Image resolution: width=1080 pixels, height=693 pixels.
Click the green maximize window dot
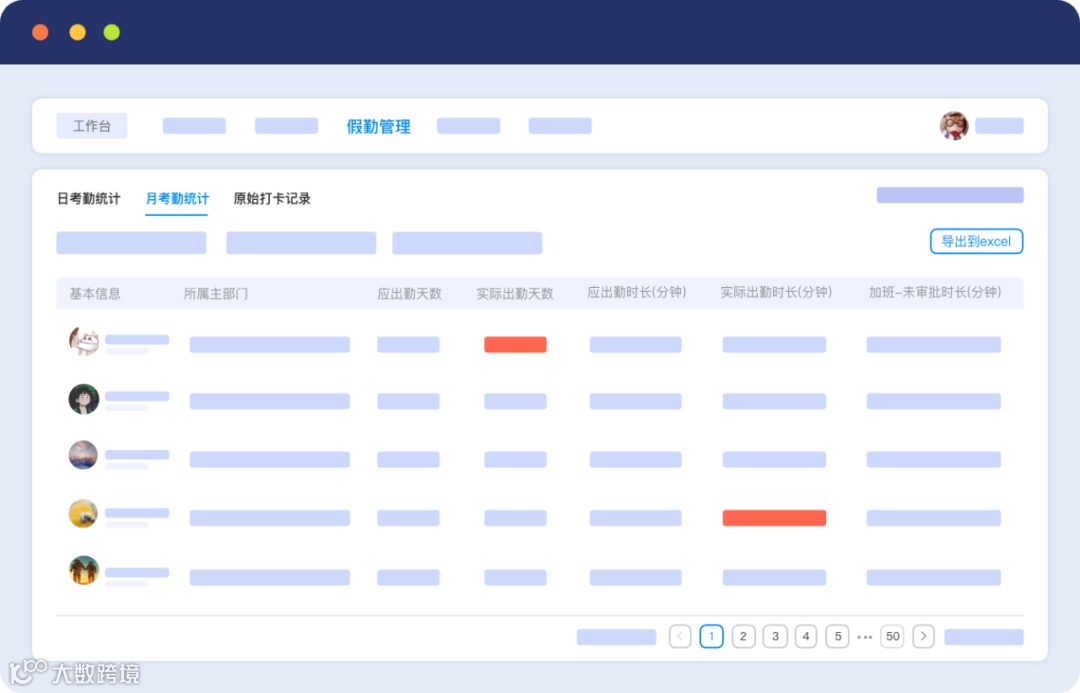[112, 32]
